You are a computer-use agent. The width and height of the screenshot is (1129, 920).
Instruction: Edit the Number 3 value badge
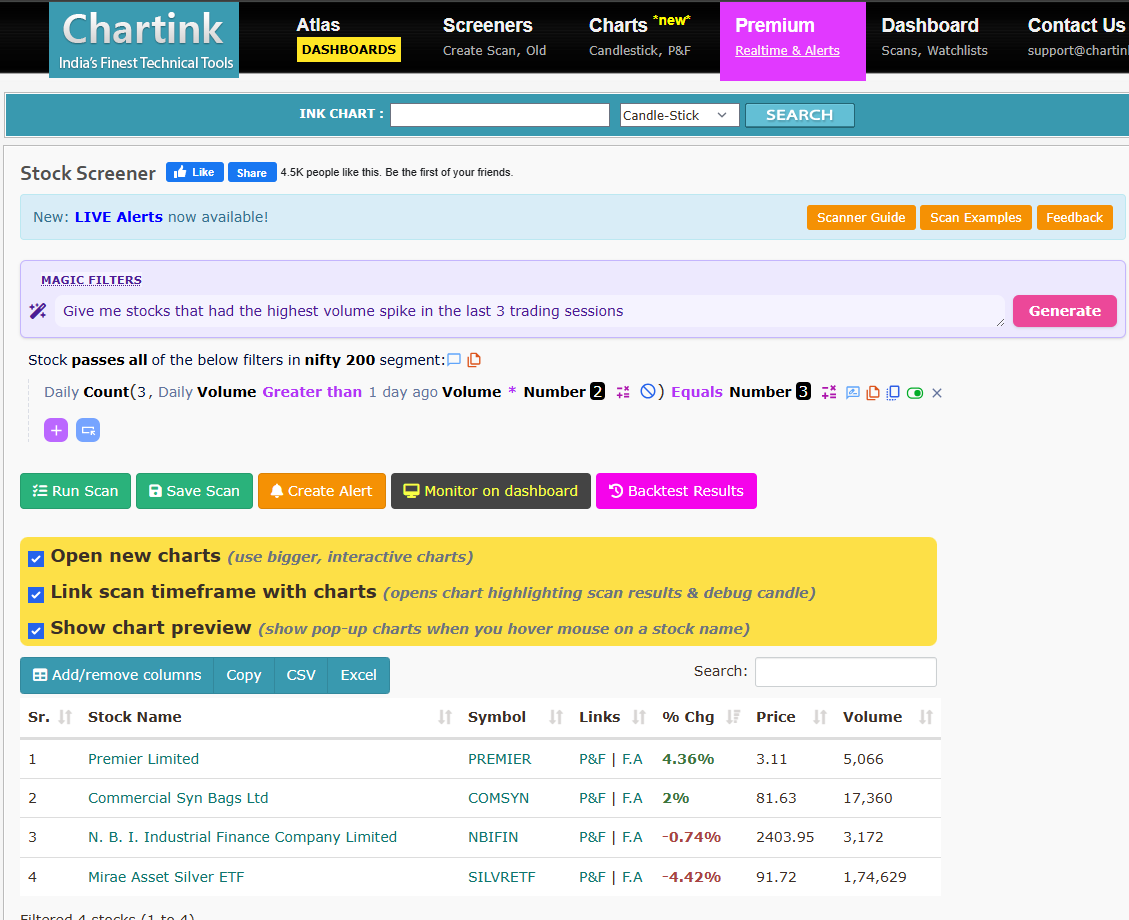pyautogui.click(x=803, y=391)
